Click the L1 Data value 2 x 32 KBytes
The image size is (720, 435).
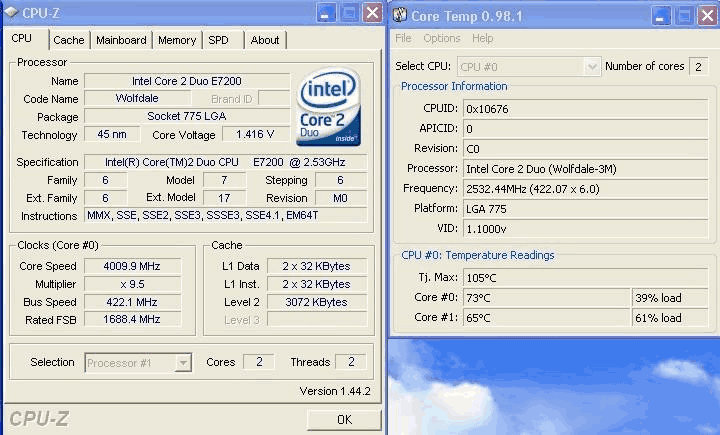tap(317, 266)
